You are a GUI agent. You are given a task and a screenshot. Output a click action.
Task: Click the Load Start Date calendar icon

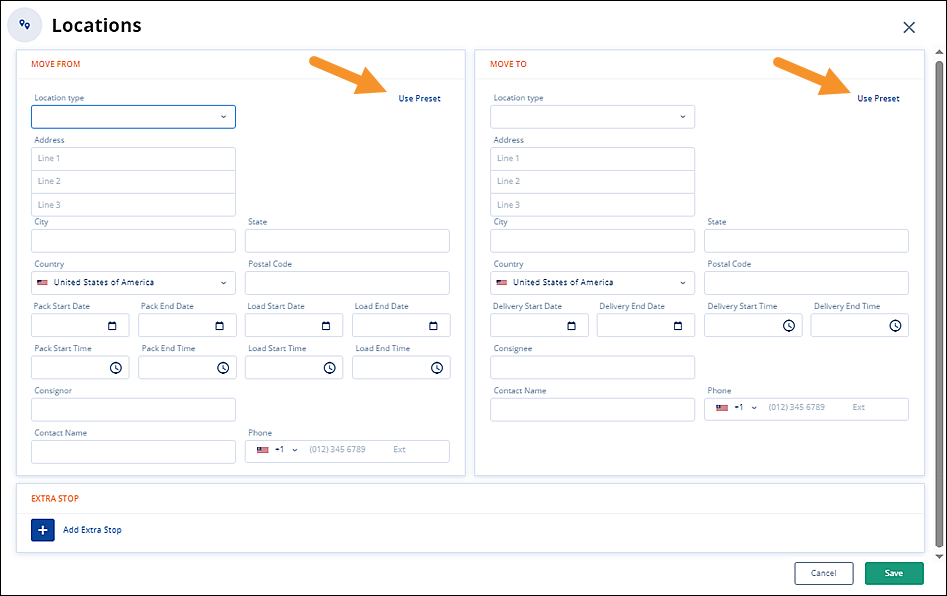click(x=326, y=326)
